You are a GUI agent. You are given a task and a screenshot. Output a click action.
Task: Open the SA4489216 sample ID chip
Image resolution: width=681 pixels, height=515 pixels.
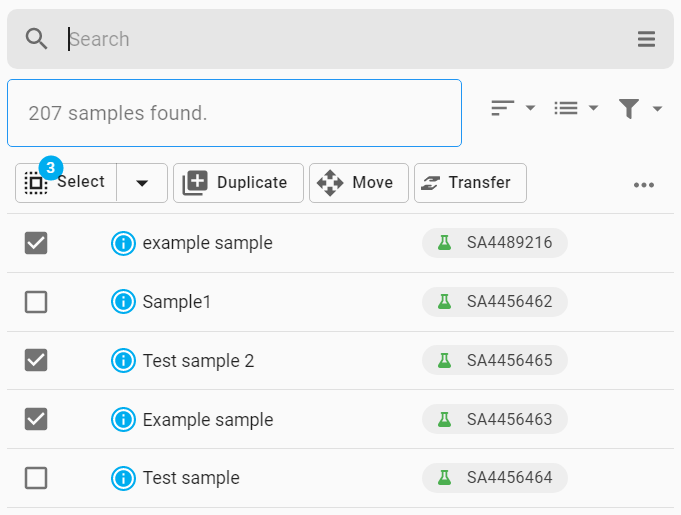tap(495, 243)
